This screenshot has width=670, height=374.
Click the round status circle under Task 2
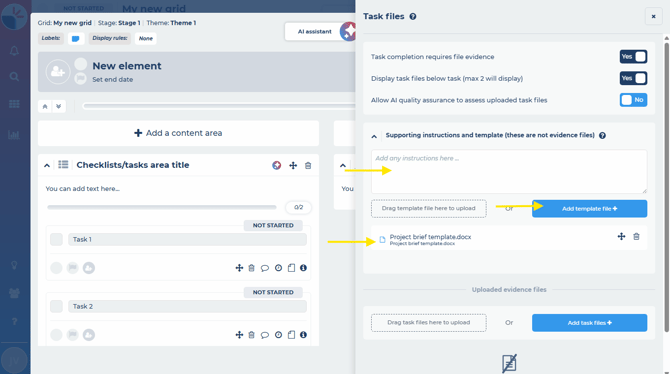coord(56,335)
